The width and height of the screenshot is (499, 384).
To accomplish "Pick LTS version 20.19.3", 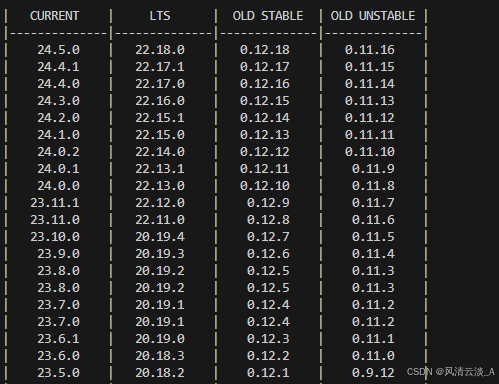I will tap(160, 254).
